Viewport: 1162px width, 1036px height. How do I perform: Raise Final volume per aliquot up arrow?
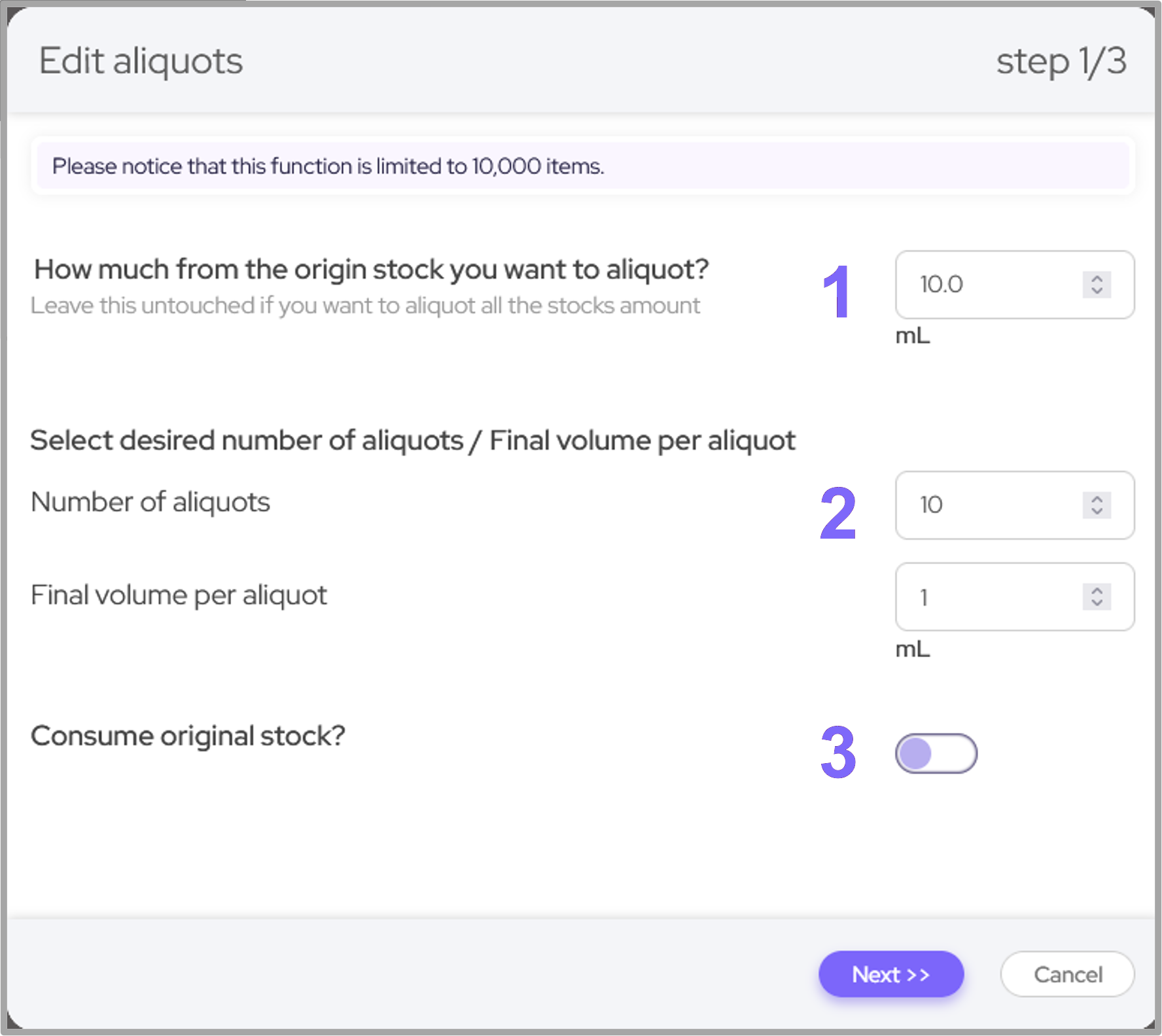click(1097, 590)
